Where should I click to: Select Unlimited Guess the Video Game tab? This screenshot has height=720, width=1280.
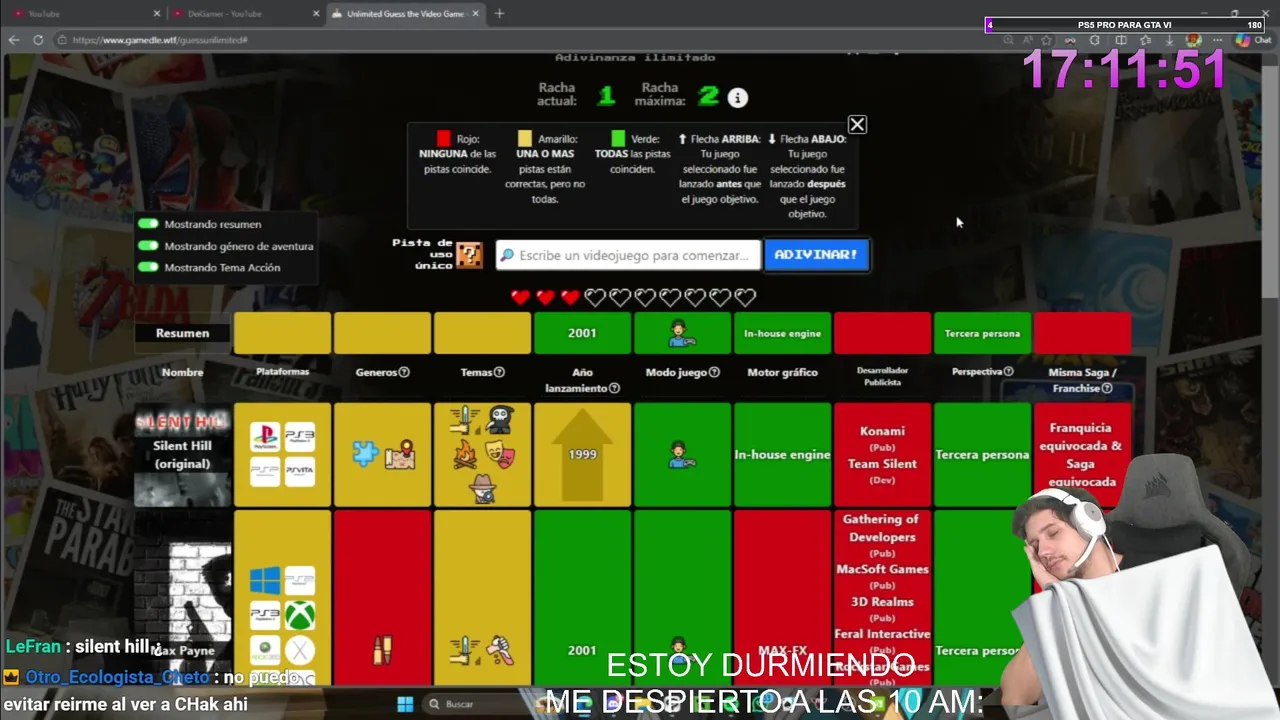[405, 13]
